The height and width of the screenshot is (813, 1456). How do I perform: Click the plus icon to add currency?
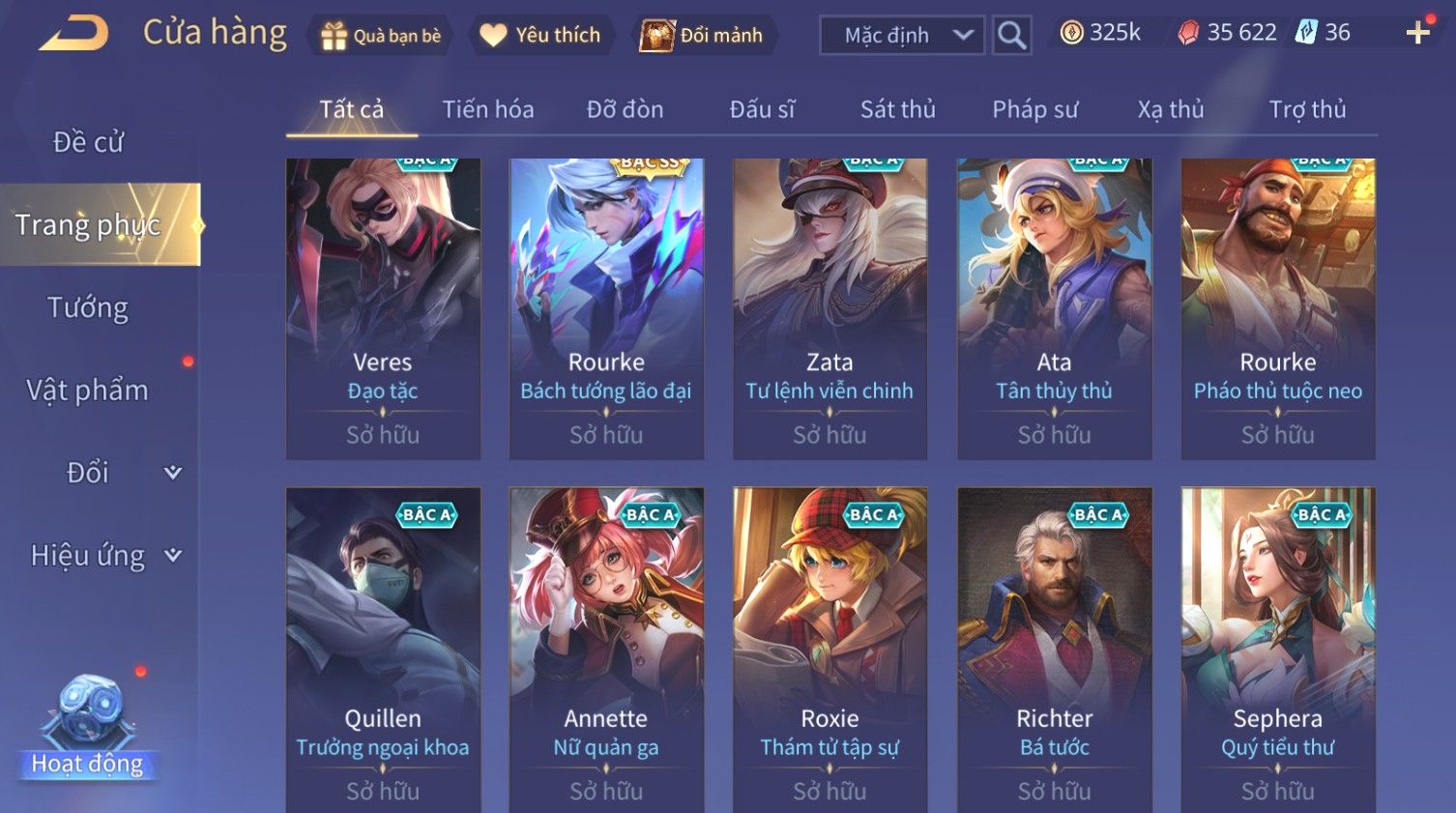point(1417,33)
